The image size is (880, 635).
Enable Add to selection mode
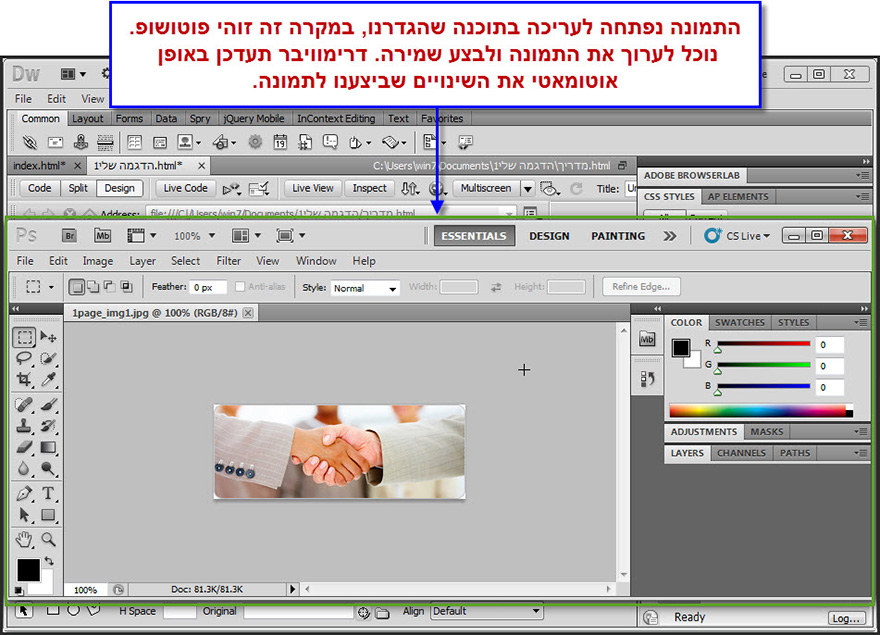(x=93, y=287)
